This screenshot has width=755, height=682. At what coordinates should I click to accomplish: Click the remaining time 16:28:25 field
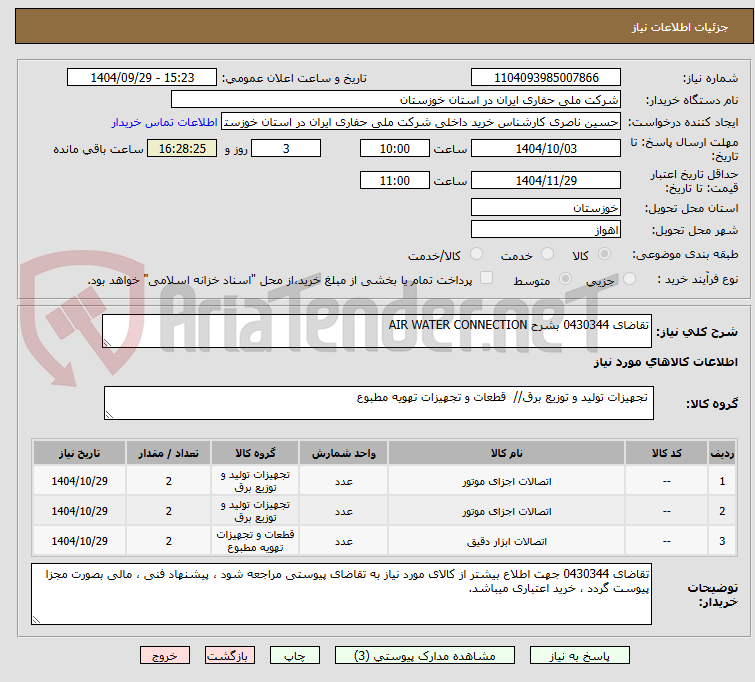[182, 148]
